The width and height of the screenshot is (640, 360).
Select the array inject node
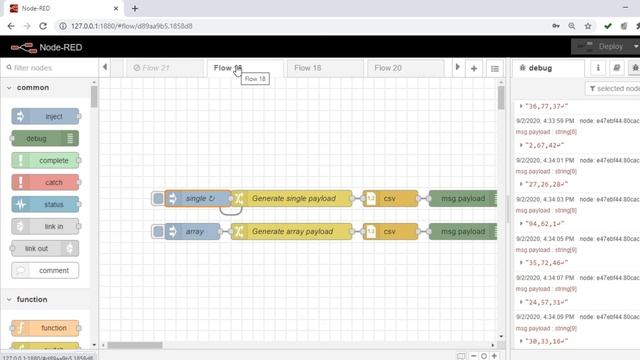[x=193, y=231]
